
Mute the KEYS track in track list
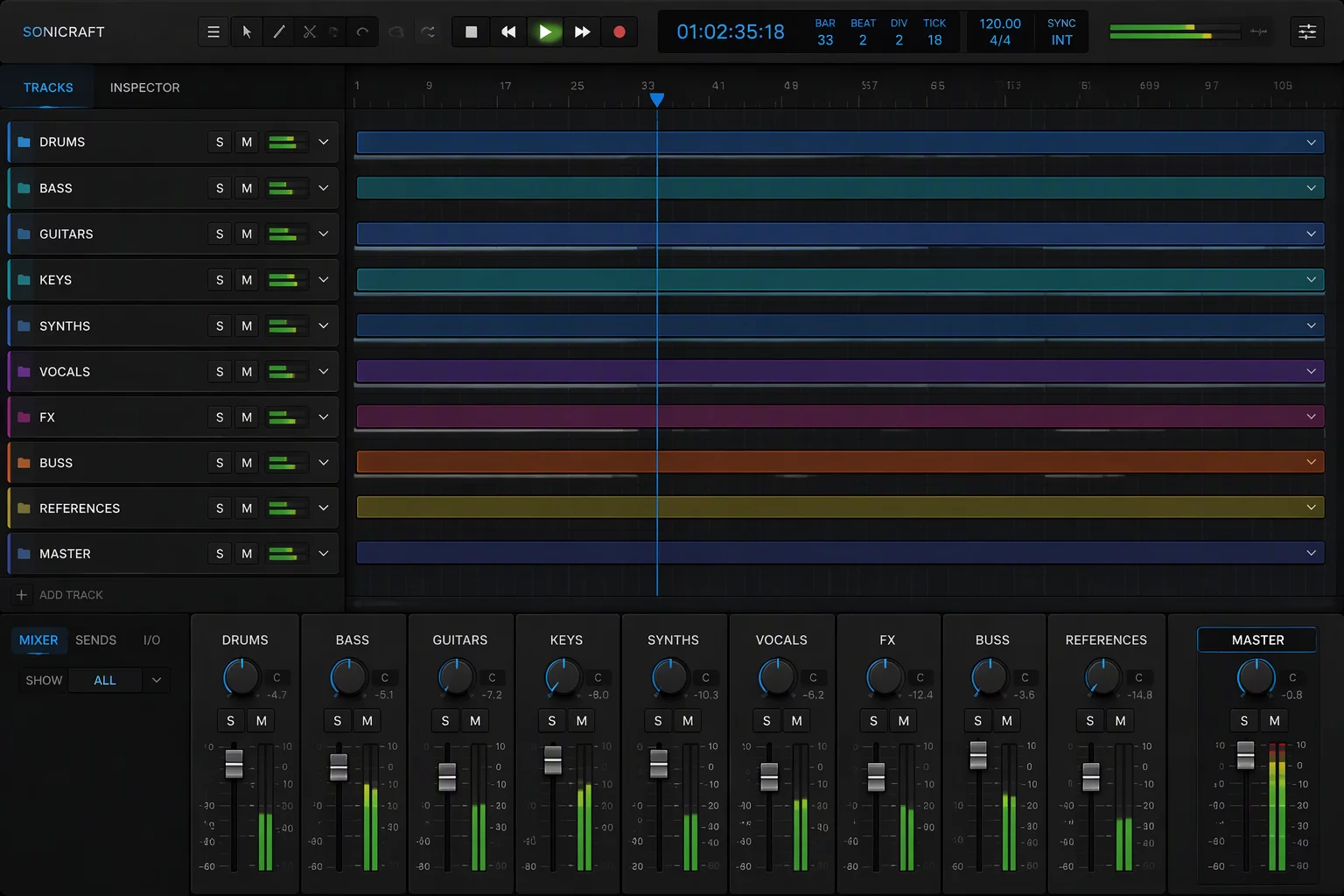(247, 280)
